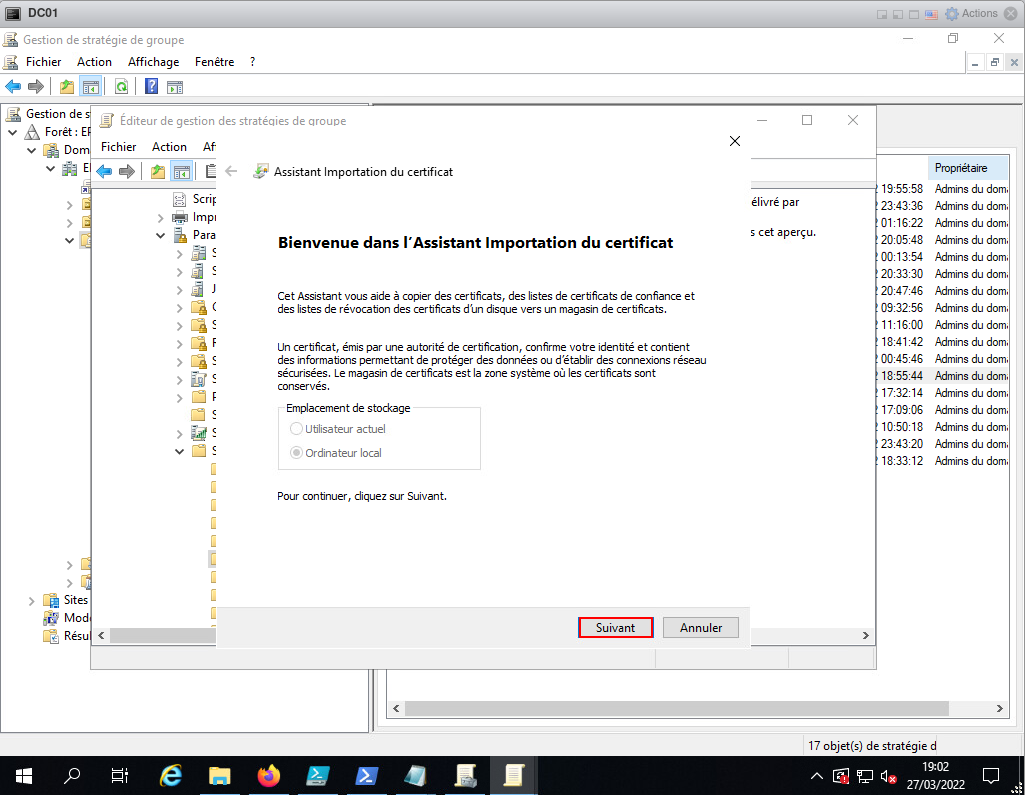This screenshot has width=1025, height=795.
Task: Click the wizard's grey back arrow
Action: (x=231, y=171)
